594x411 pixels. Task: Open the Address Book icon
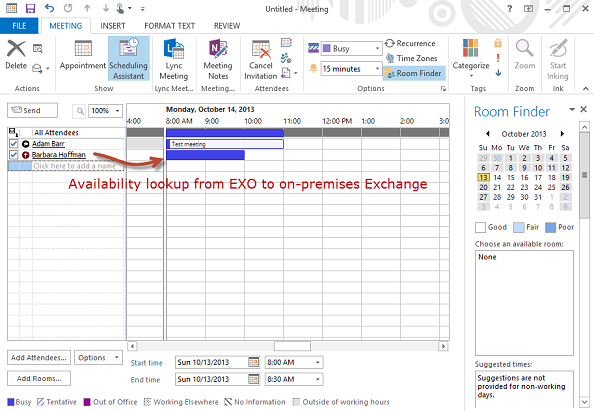click(x=286, y=42)
